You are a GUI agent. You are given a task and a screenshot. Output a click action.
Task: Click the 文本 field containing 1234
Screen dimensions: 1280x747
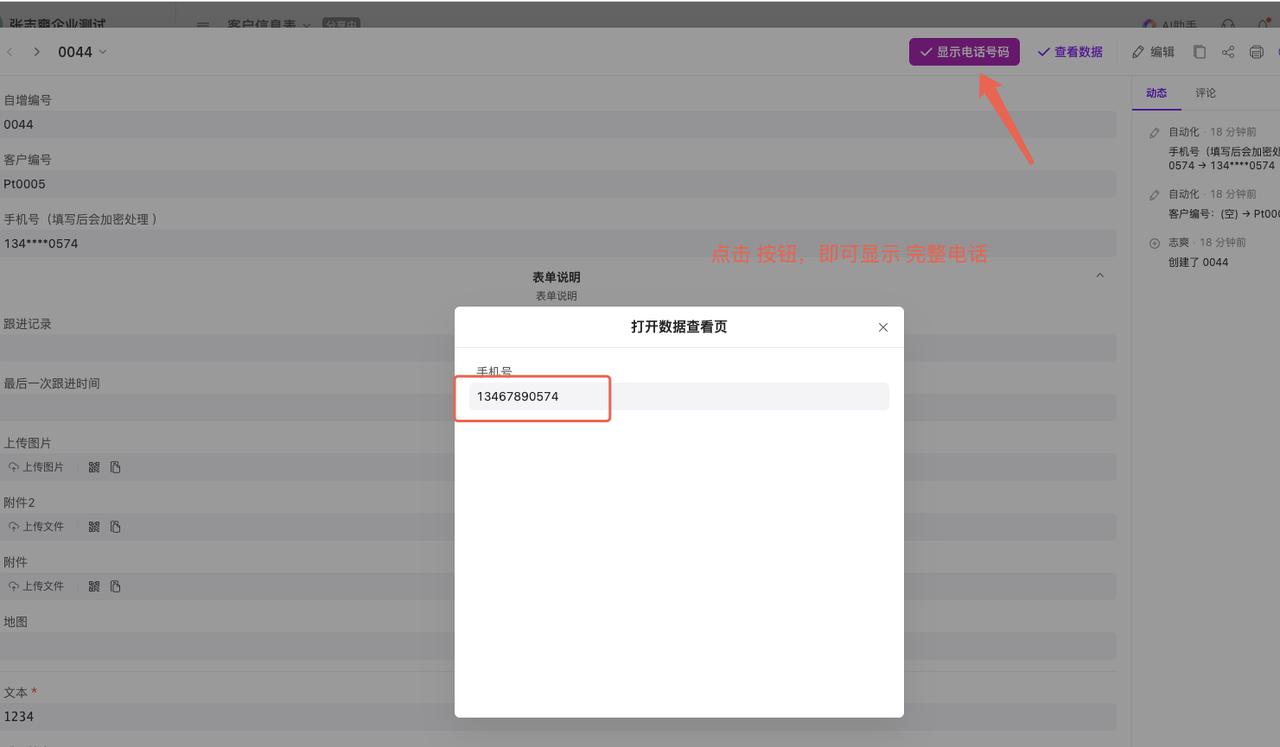click(558, 716)
